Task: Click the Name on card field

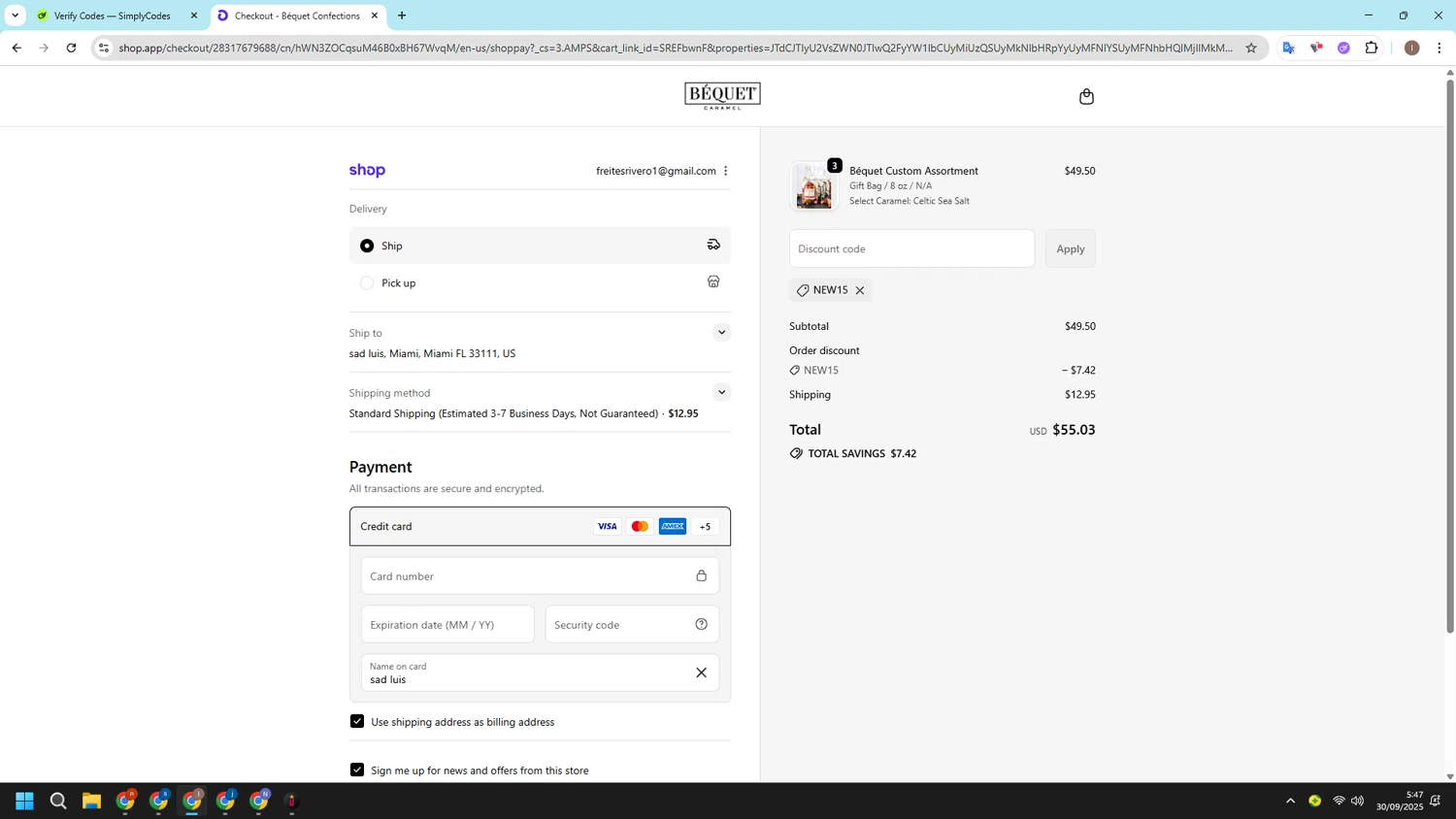Action: (x=540, y=672)
